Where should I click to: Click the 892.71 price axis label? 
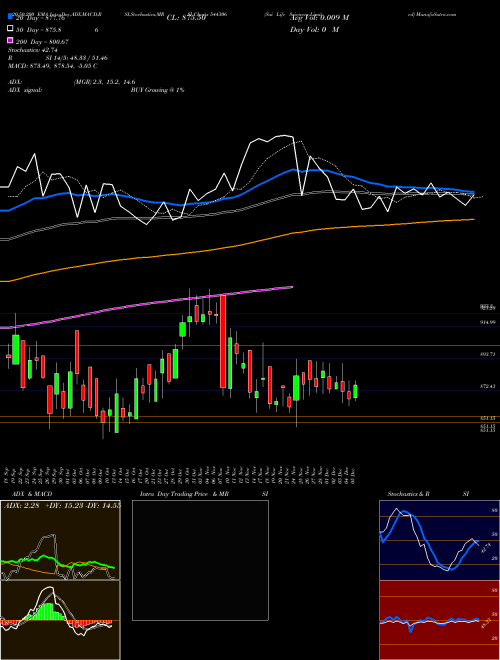(x=488, y=355)
